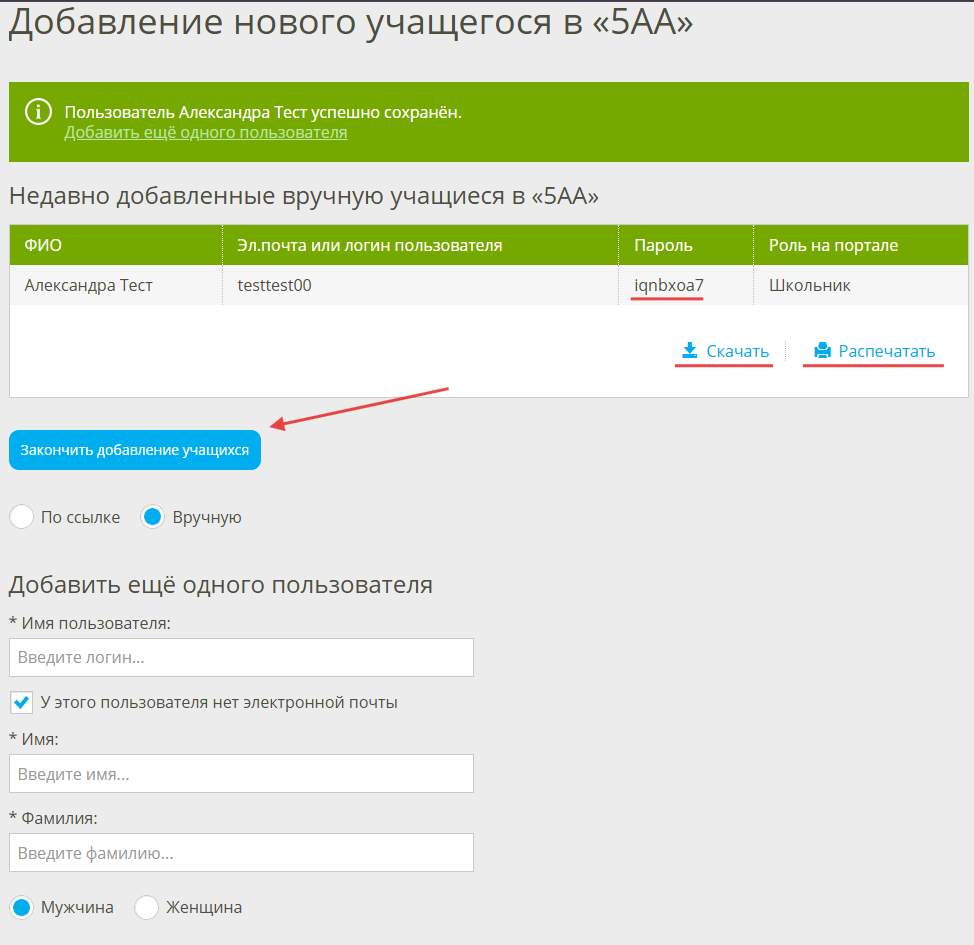Viewport: 974px width, 945px height.
Task: Click the Добавление нового учащегося page title
Action: (350, 22)
